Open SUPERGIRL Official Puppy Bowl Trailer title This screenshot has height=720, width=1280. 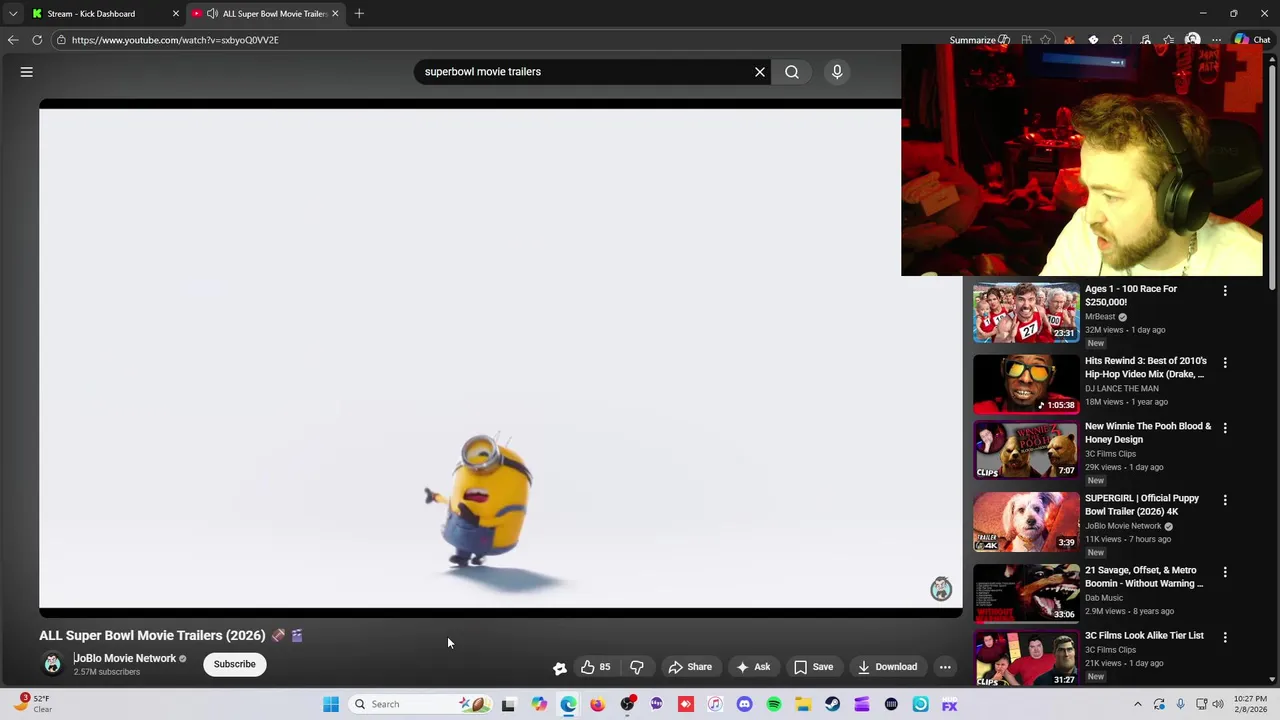1142,505
